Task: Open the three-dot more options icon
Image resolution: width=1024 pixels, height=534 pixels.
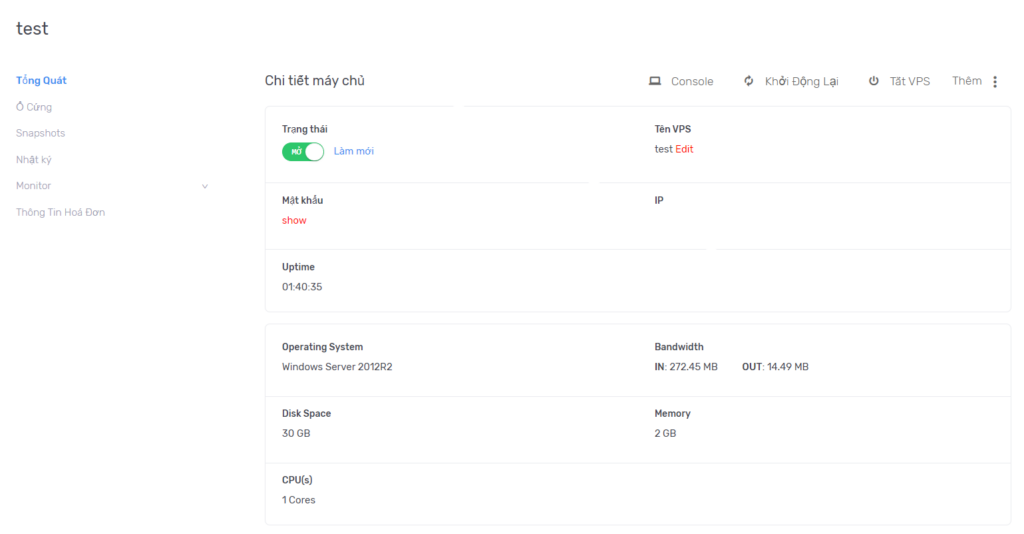Action: pyautogui.click(x=995, y=82)
